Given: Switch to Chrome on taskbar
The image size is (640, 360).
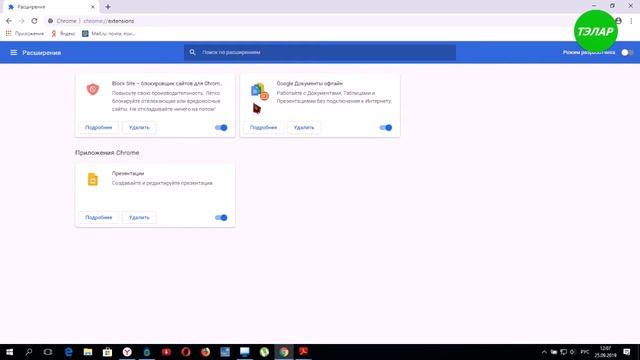Looking at the screenshot, I should coord(284,352).
